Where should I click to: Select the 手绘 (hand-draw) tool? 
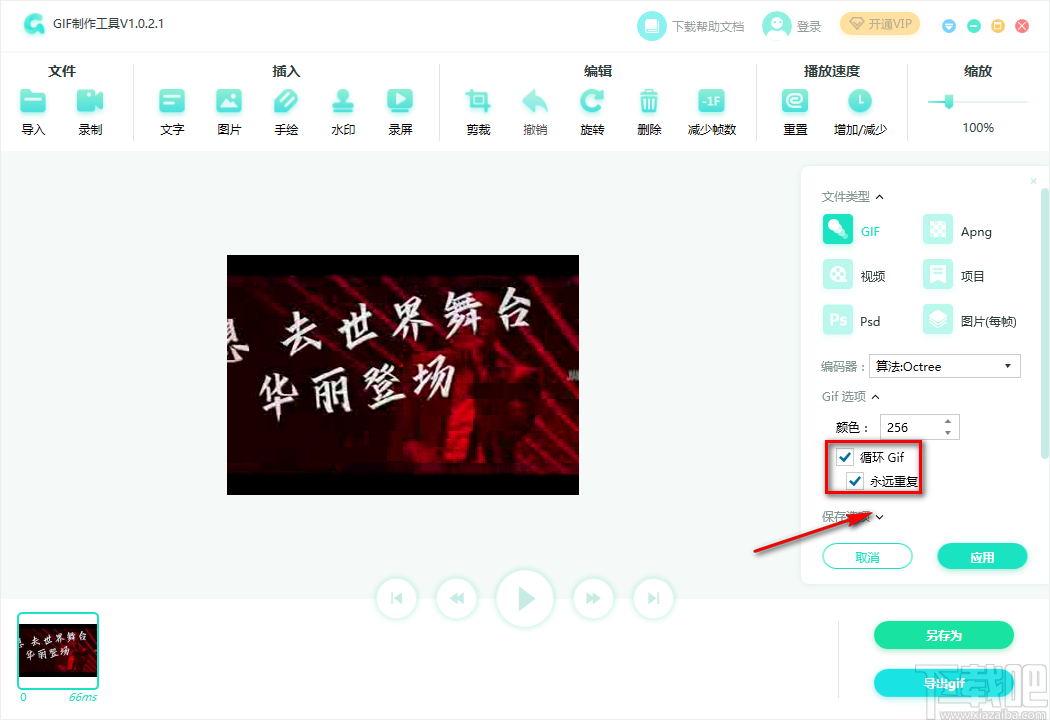(x=286, y=105)
